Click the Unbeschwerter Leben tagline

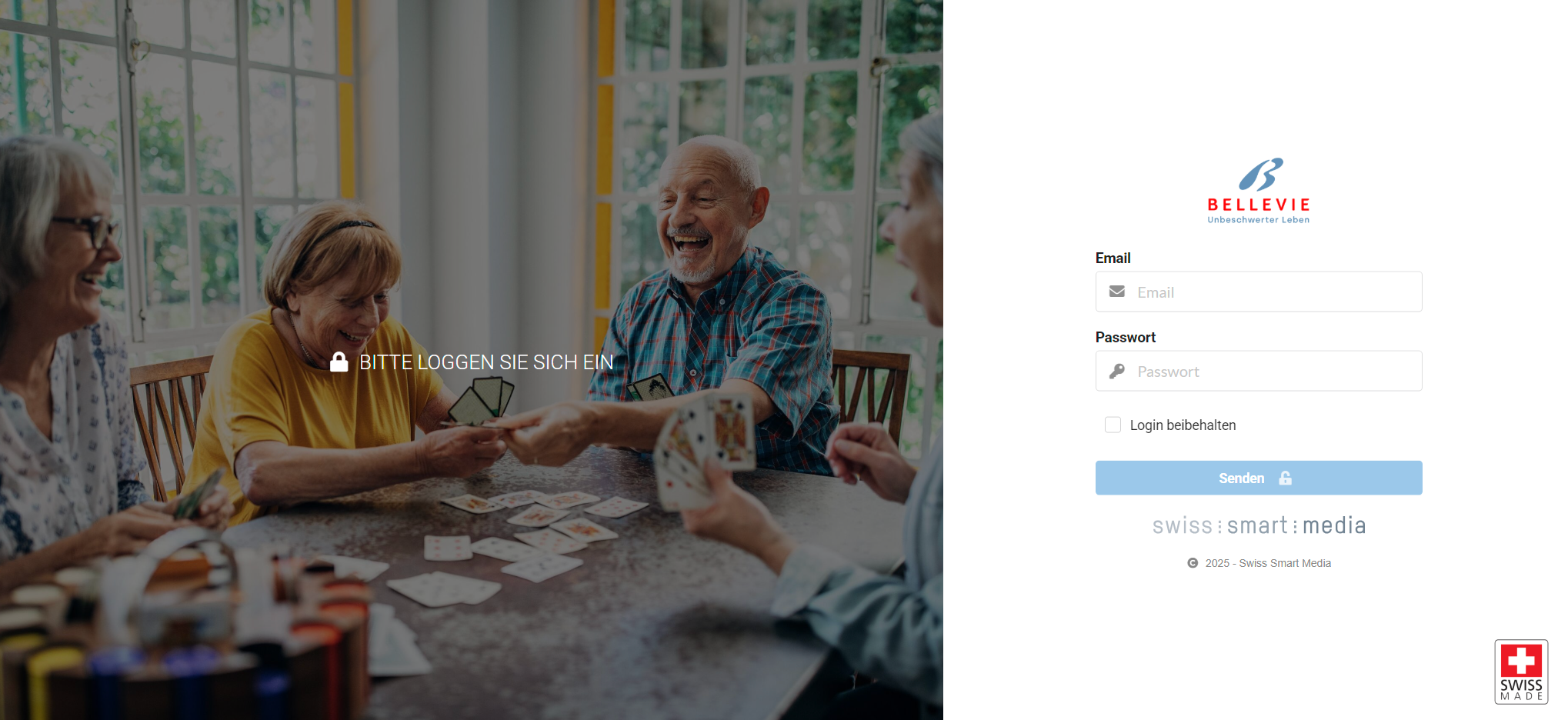1259,220
